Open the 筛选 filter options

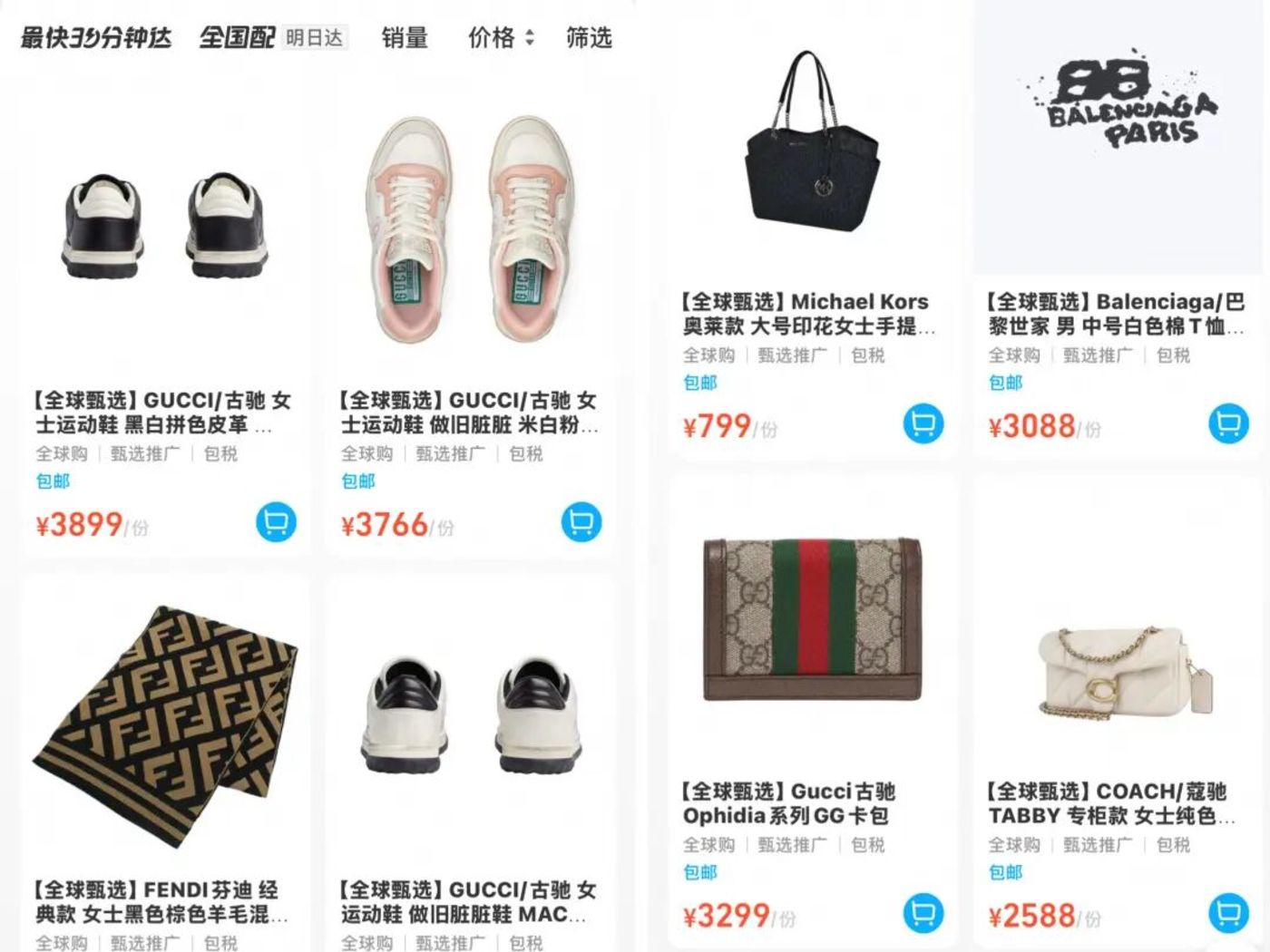click(589, 37)
